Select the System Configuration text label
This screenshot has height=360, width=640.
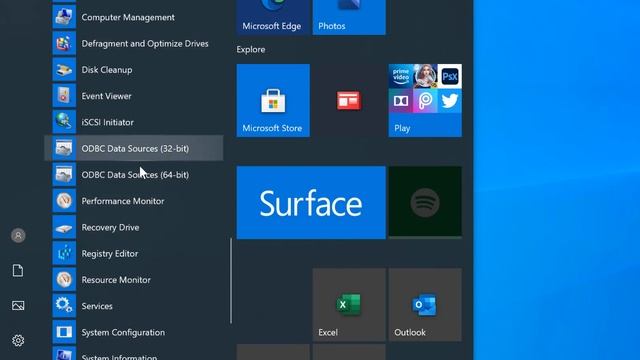coord(123,332)
